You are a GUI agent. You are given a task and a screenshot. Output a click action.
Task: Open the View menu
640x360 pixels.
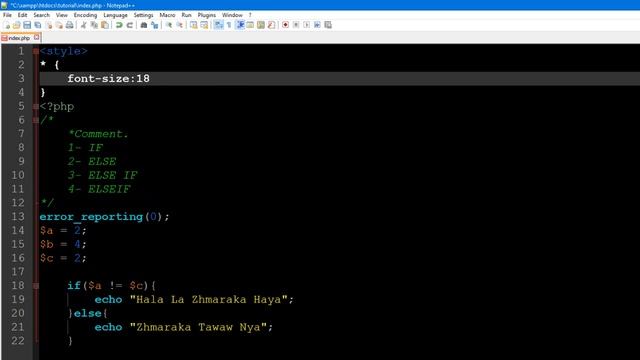62,15
